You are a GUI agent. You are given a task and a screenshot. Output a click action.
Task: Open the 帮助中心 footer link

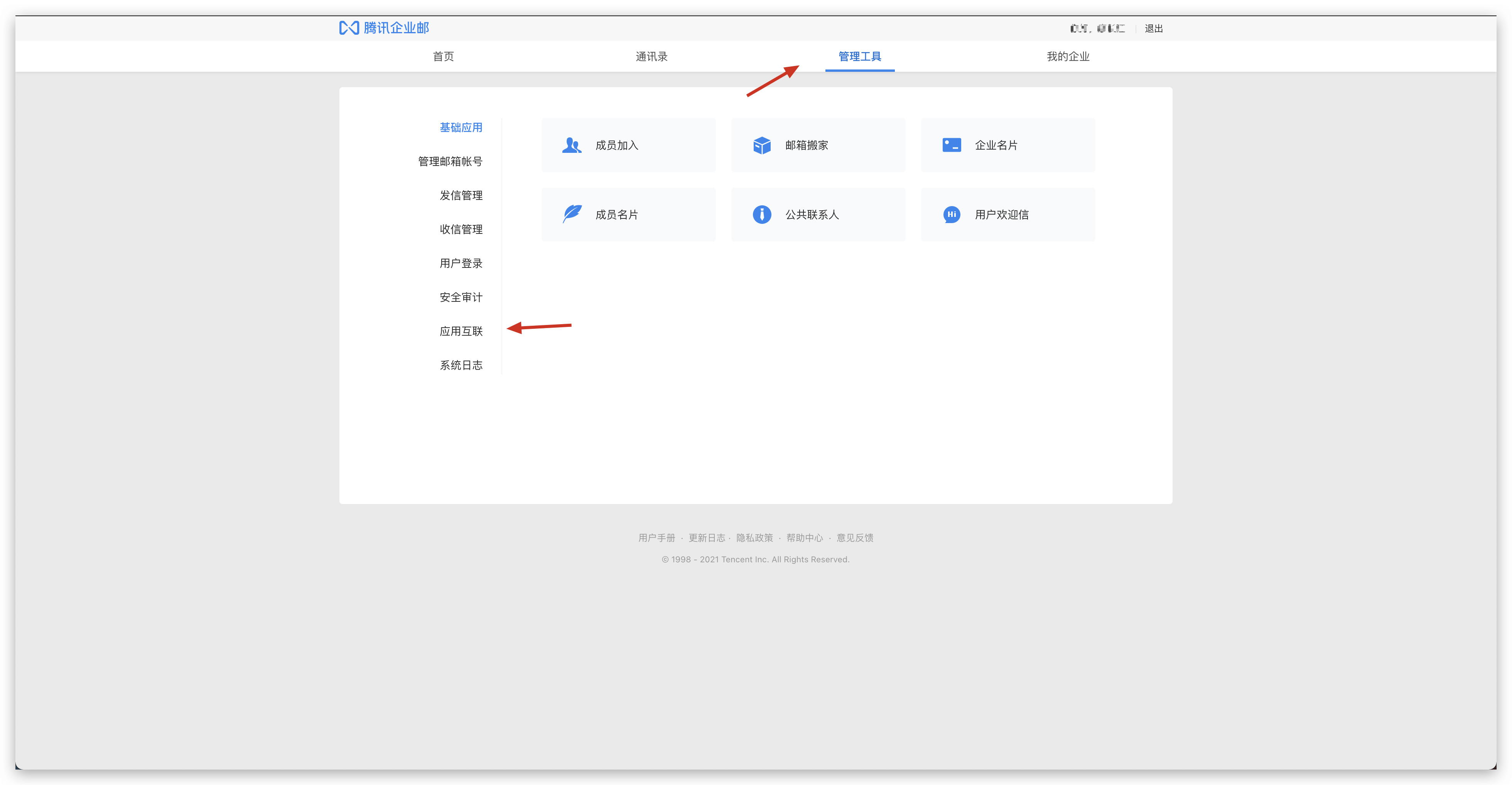click(804, 538)
